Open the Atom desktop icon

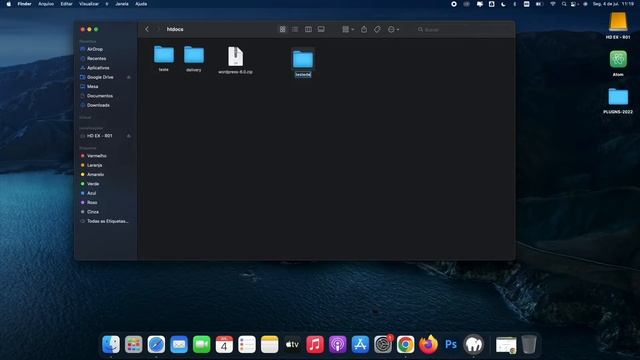point(618,60)
